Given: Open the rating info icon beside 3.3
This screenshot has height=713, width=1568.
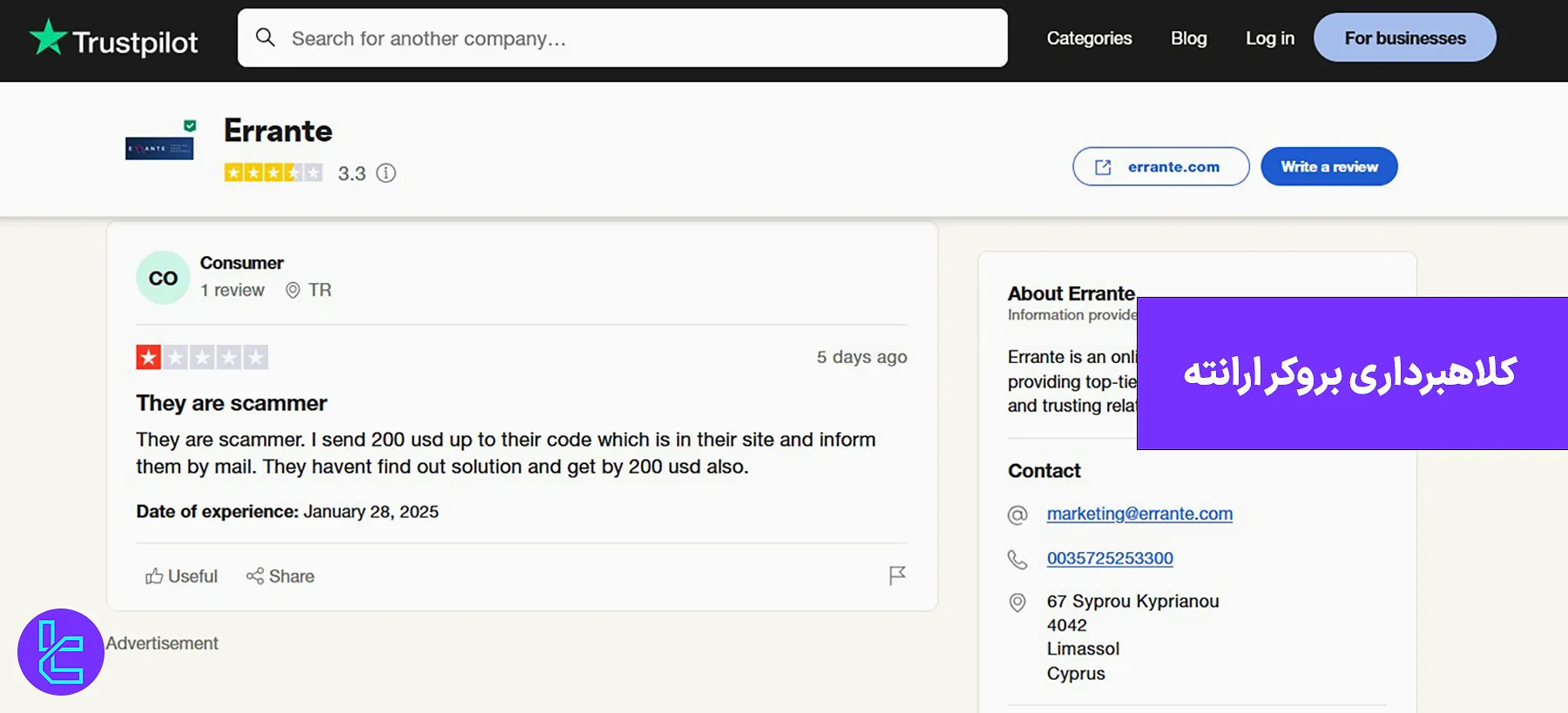Looking at the screenshot, I should [386, 173].
